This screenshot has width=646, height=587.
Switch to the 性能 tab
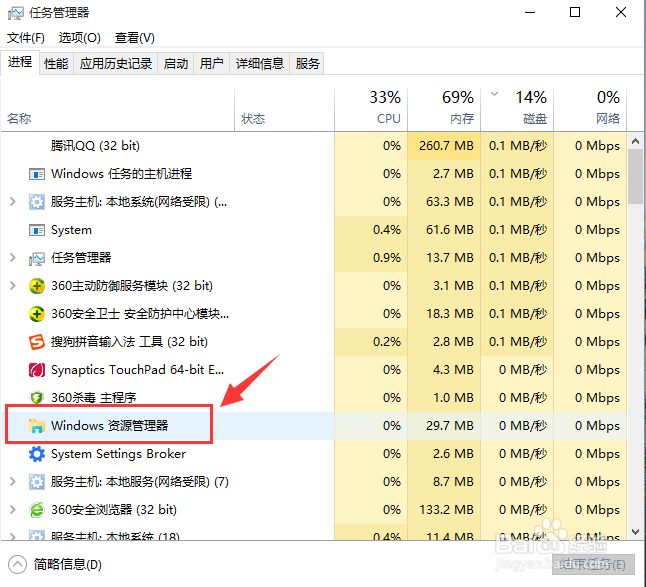pyautogui.click(x=56, y=63)
